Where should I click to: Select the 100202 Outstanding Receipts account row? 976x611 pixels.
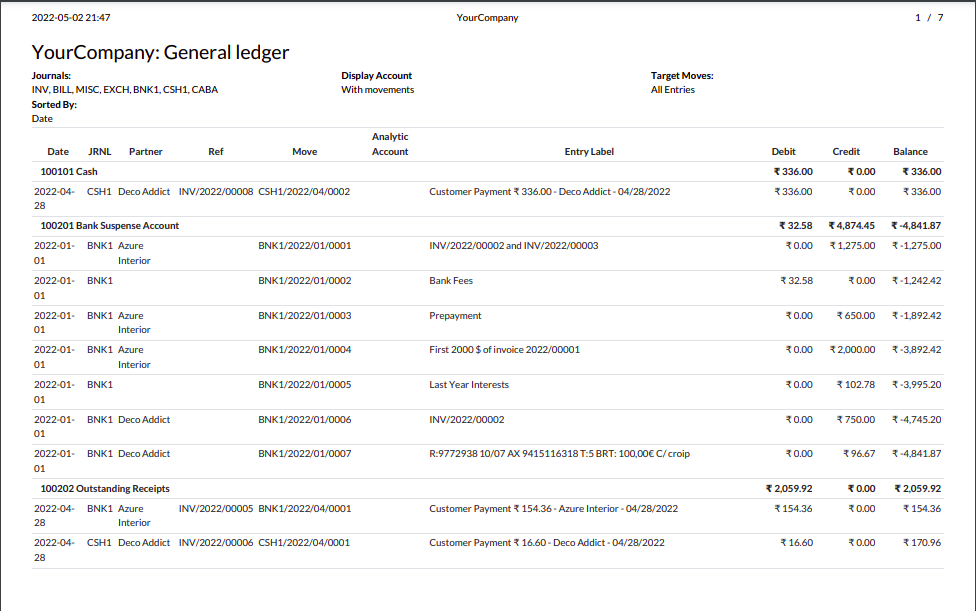(105, 489)
